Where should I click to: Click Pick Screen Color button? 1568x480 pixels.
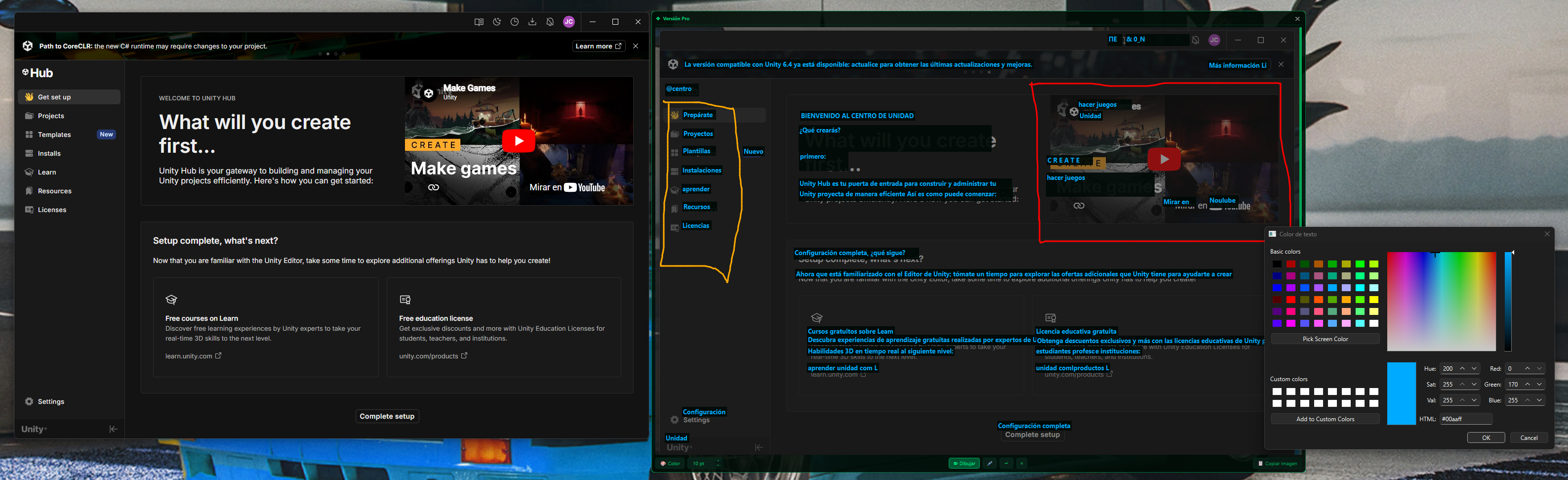point(1325,339)
